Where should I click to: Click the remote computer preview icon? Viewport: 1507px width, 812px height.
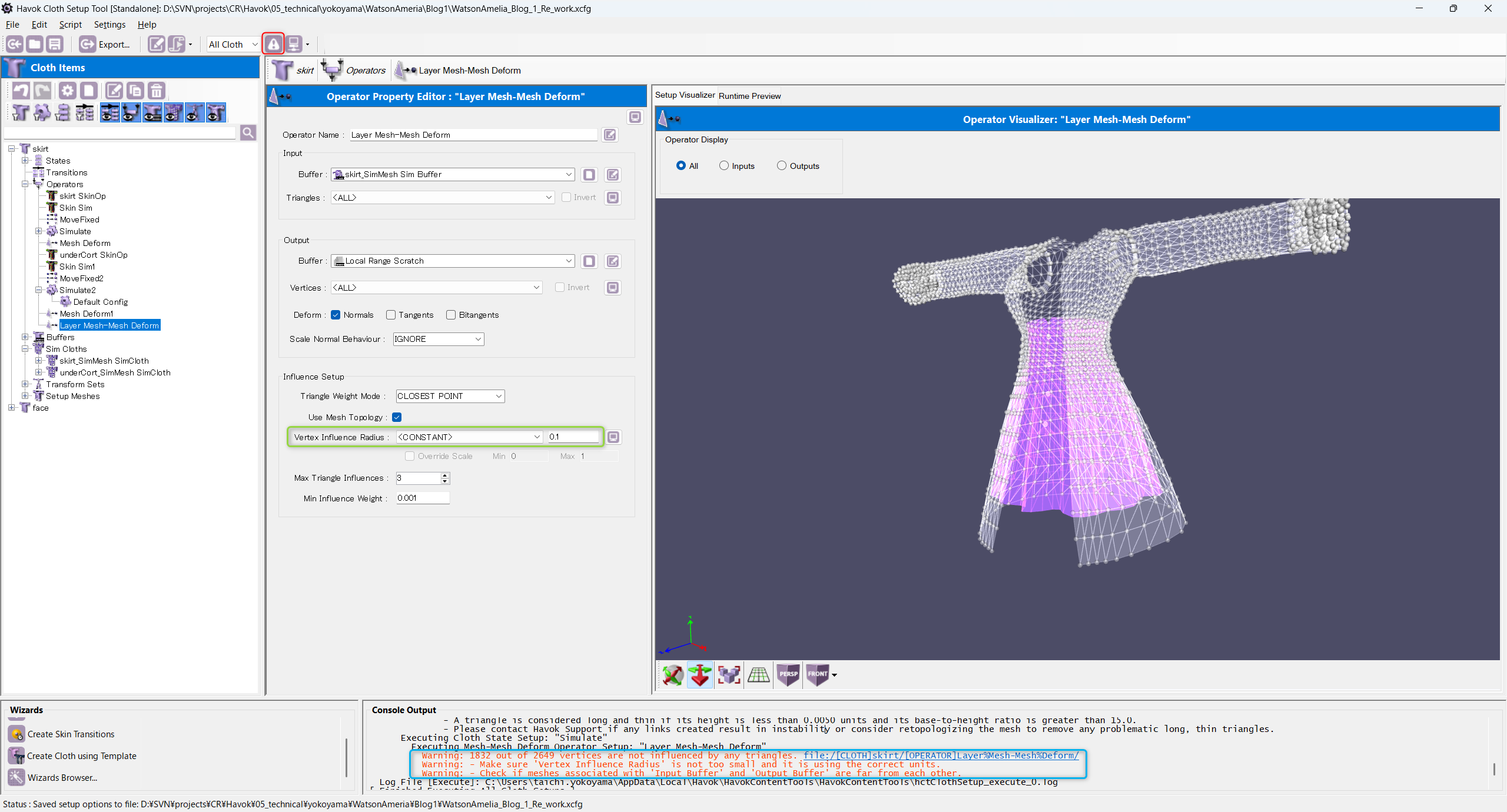[294, 44]
